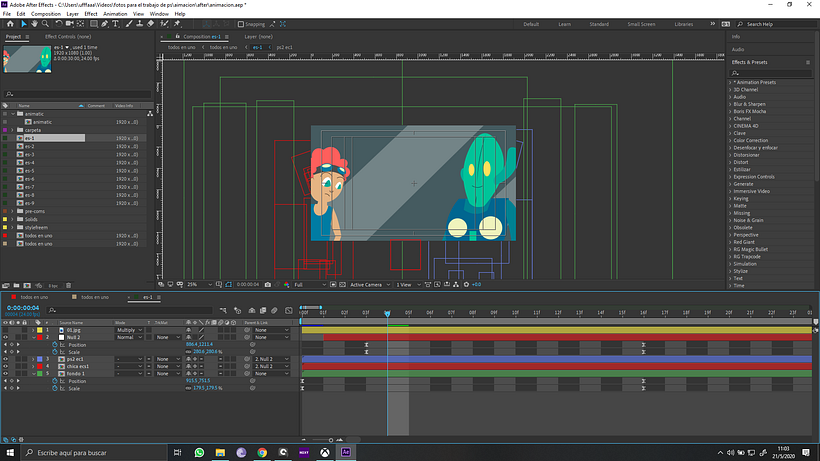Switch to the Standard workspace
Viewport: 820px width, 461px height.
(599, 24)
